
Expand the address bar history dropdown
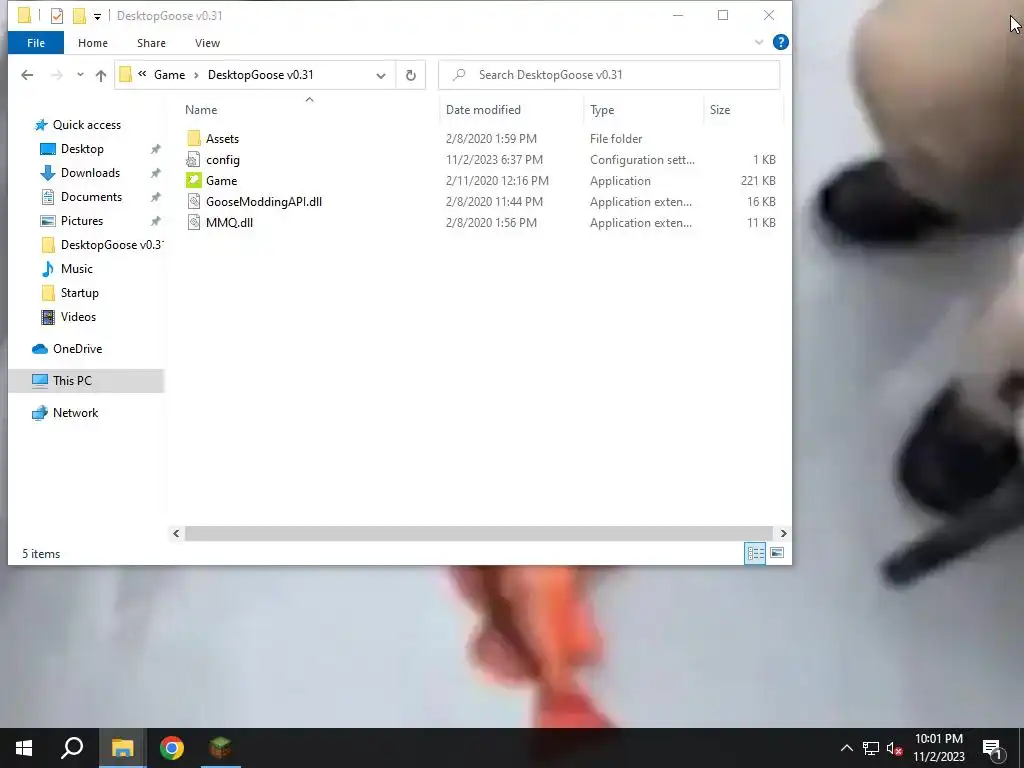point(381,76)
